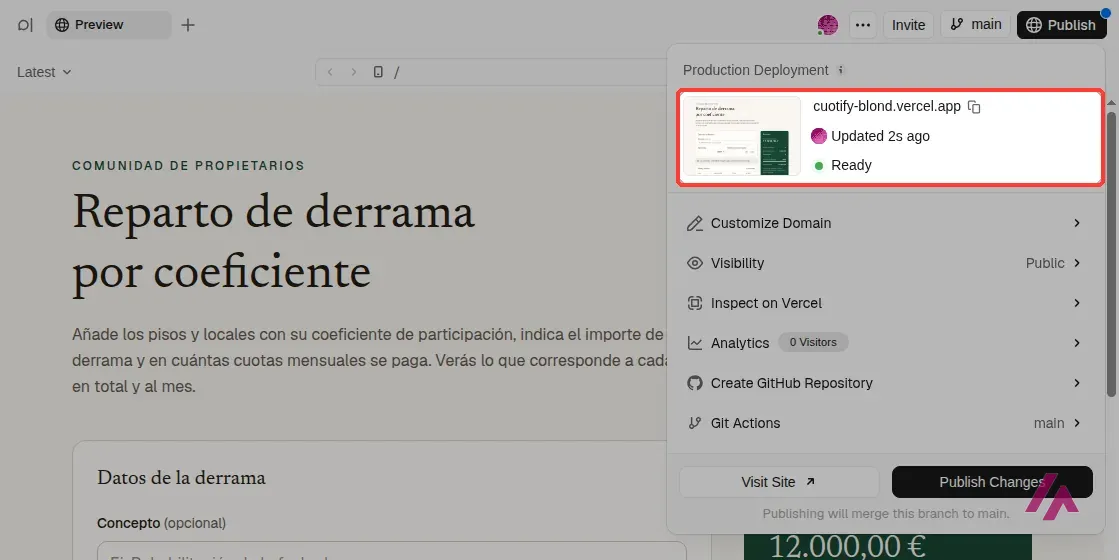Click the Publish button in header
The height and width of the screenshot is (560, 1119).
[1061, 25]
